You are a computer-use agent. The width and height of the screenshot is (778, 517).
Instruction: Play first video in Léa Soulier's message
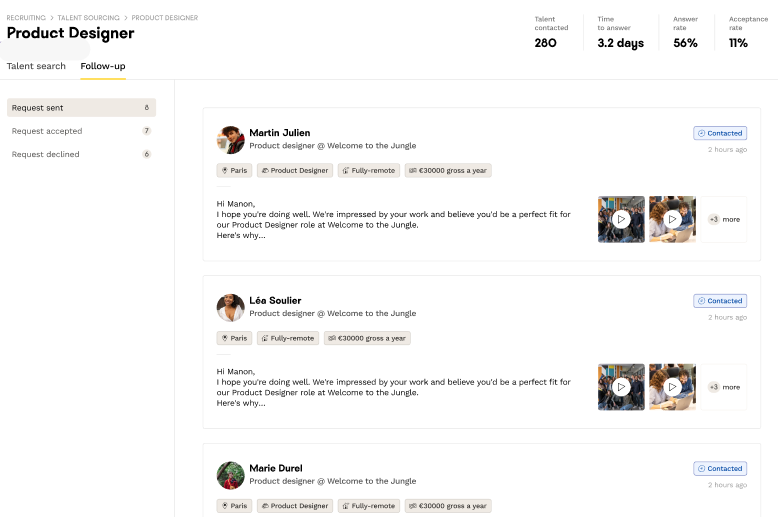(621, 387)
